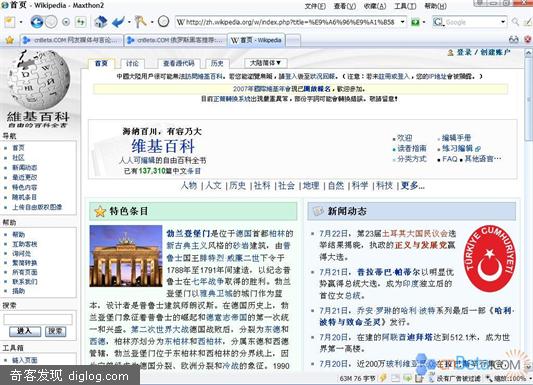Image resolution: width=533 pixels, height=385 pixels.
Task: Open the address bar history dropdown
Action: click(x=403, y=22)
